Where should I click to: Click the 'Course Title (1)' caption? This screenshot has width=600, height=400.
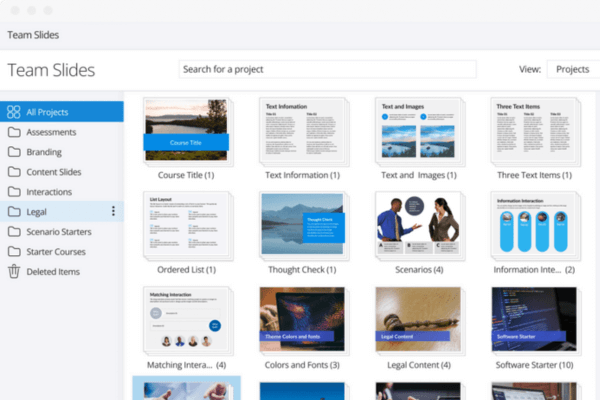coord(186,175)
